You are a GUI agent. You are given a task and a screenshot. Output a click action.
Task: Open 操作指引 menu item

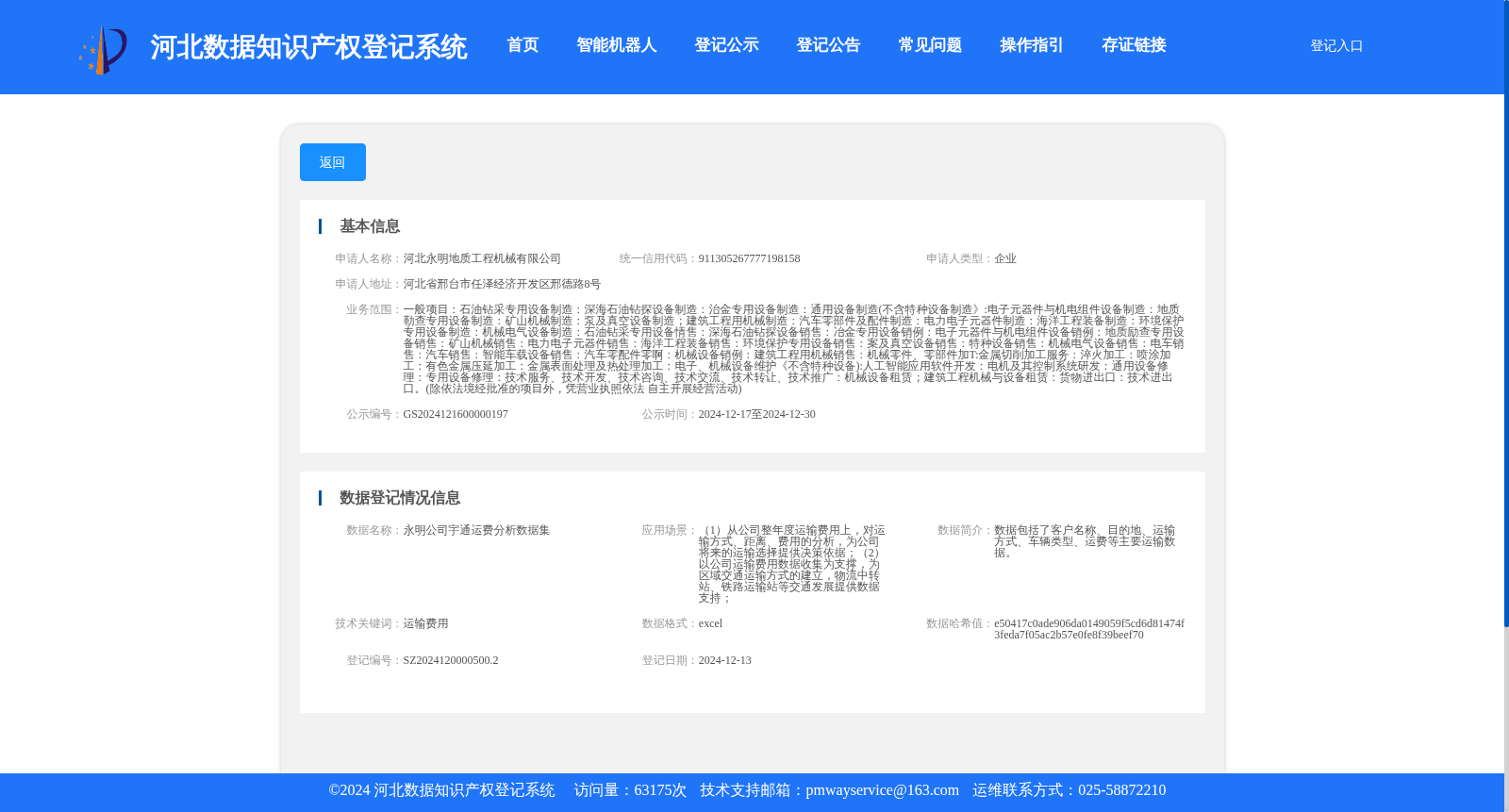click(1032, 45)
